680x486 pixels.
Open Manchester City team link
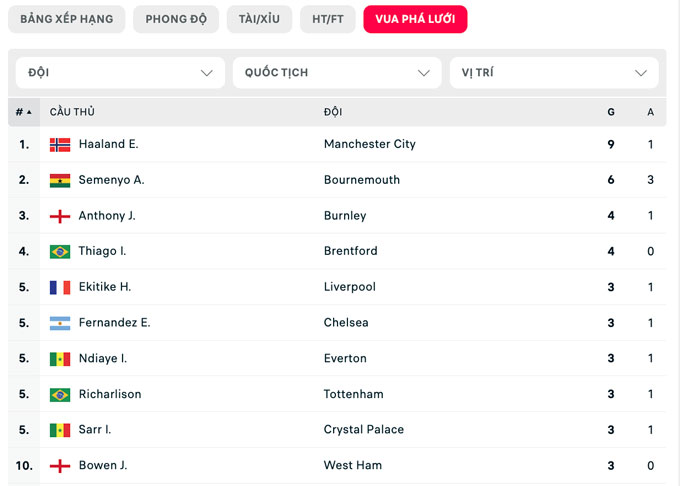(369, 145)
